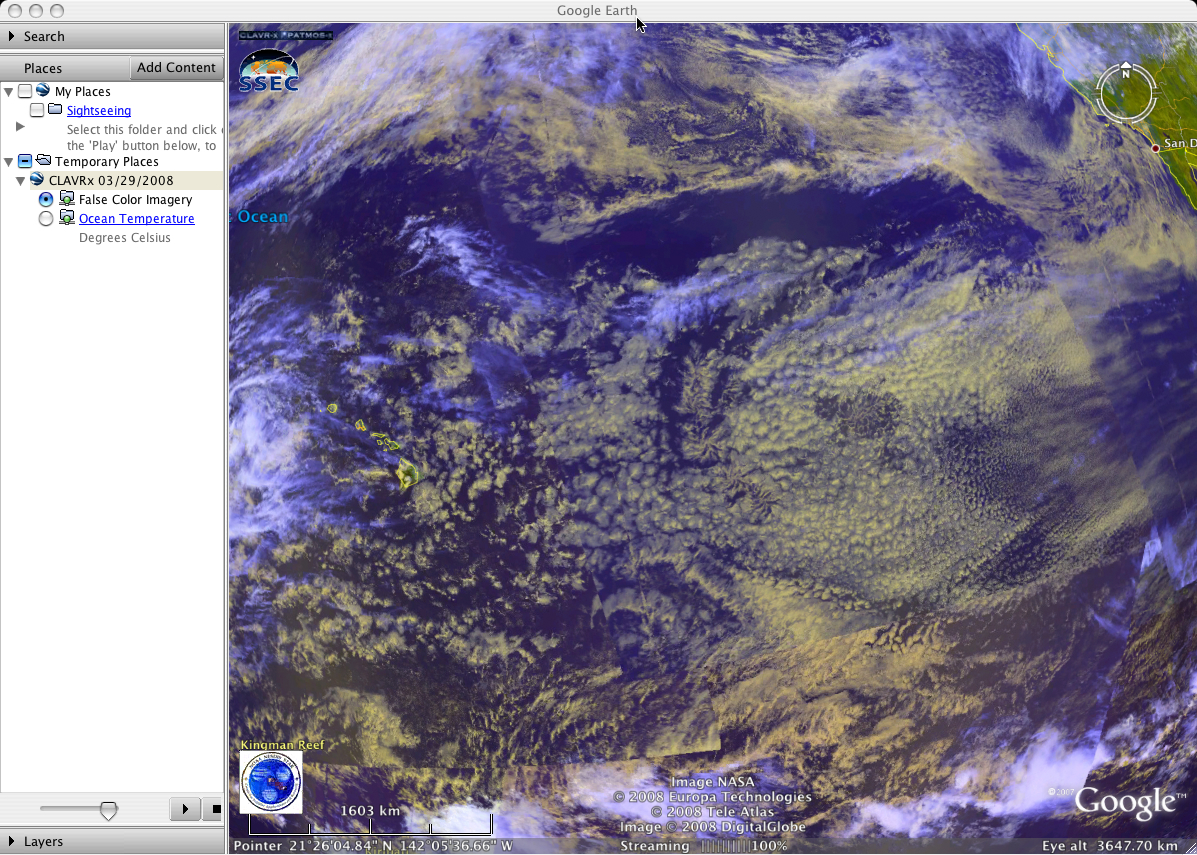The height and width of the screenshot is (855, 1197).
Task: Click the Places opacity slider handle
Action: coord(108,810)
